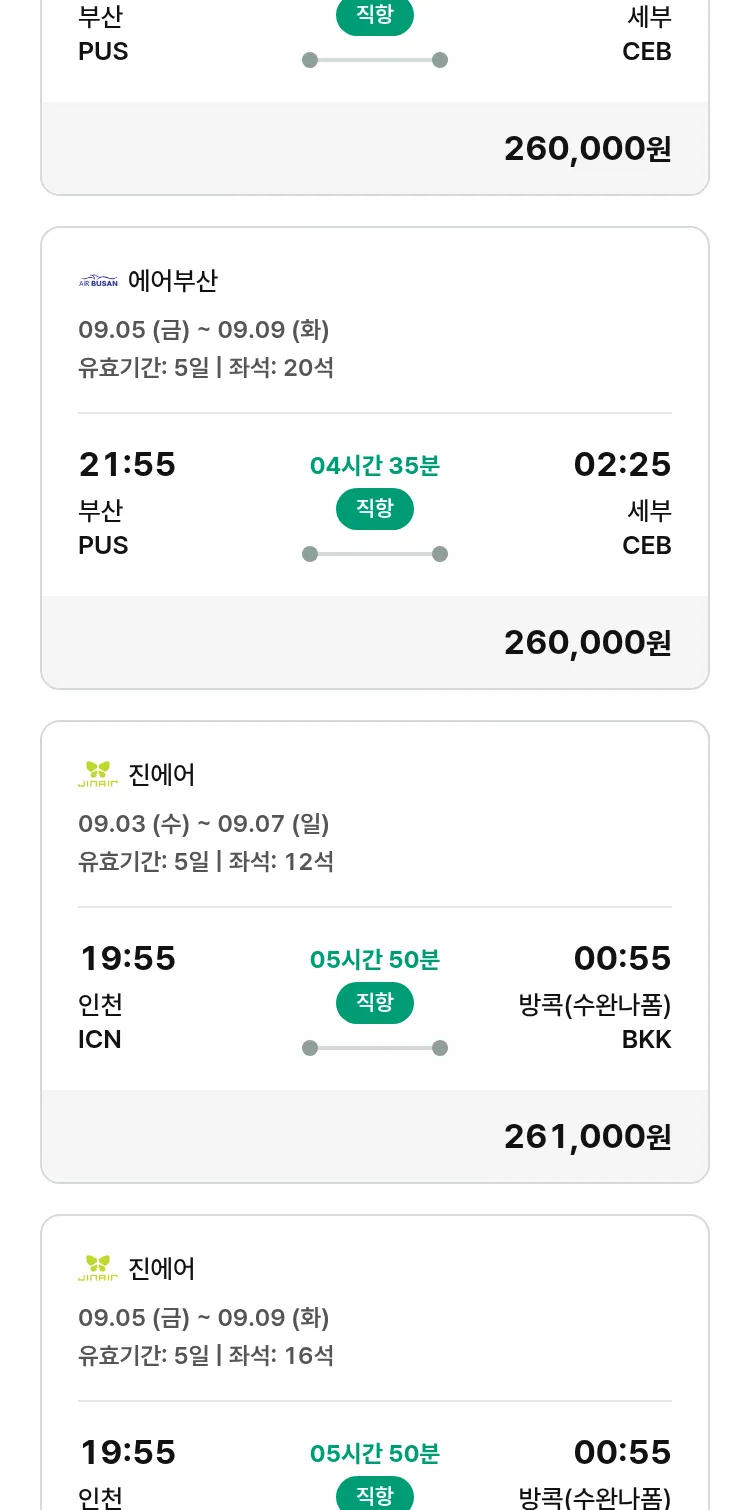
Task: Click the 04시간 35분 flight duration
Action: coord(375,466)
